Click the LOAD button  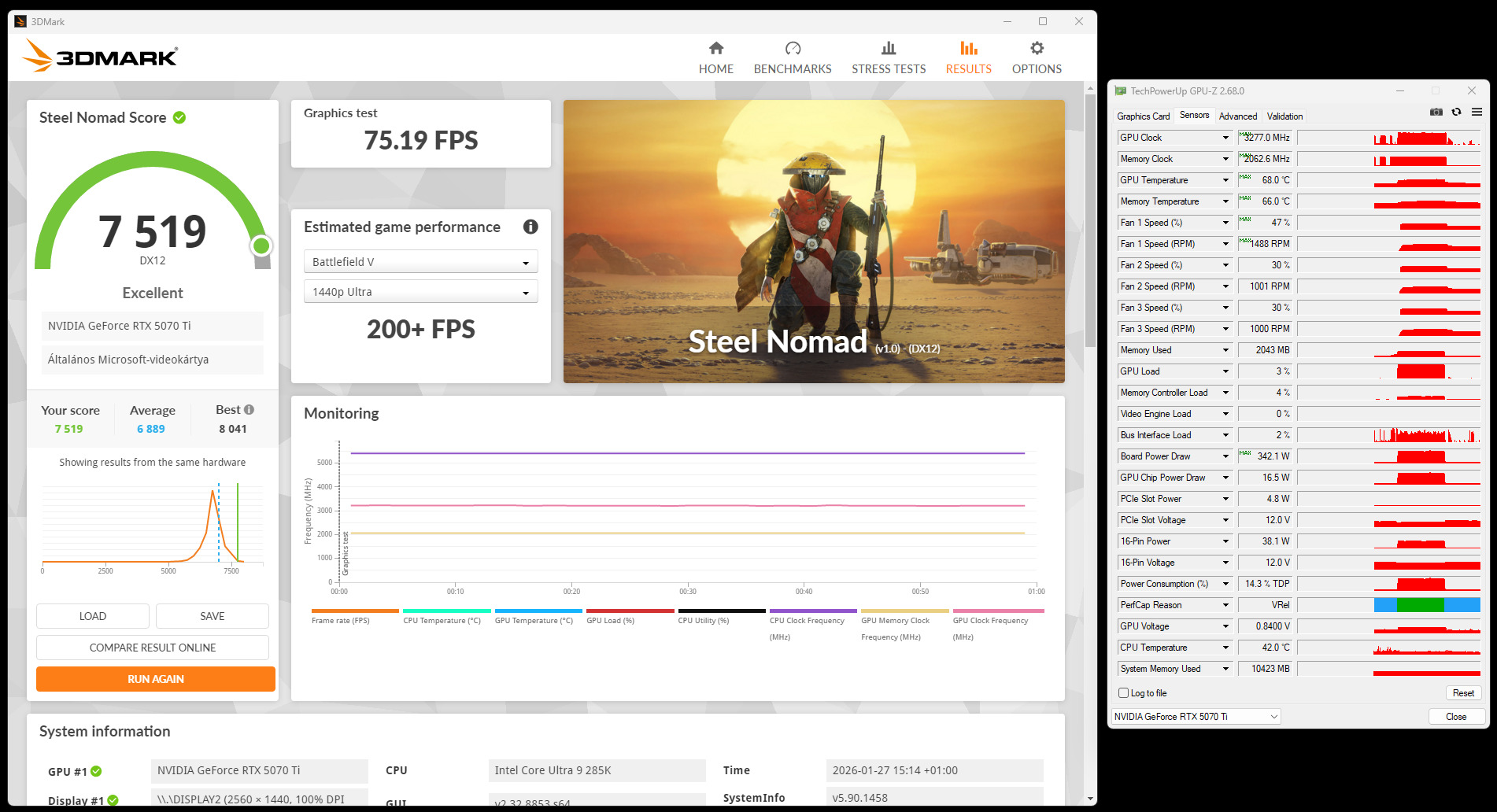point(93,616)
